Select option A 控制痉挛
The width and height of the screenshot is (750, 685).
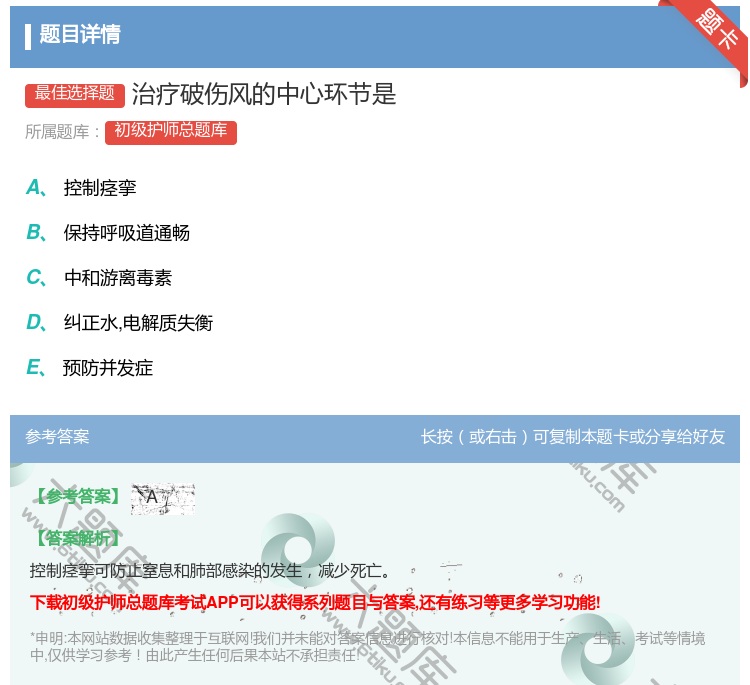click(81, 188)
